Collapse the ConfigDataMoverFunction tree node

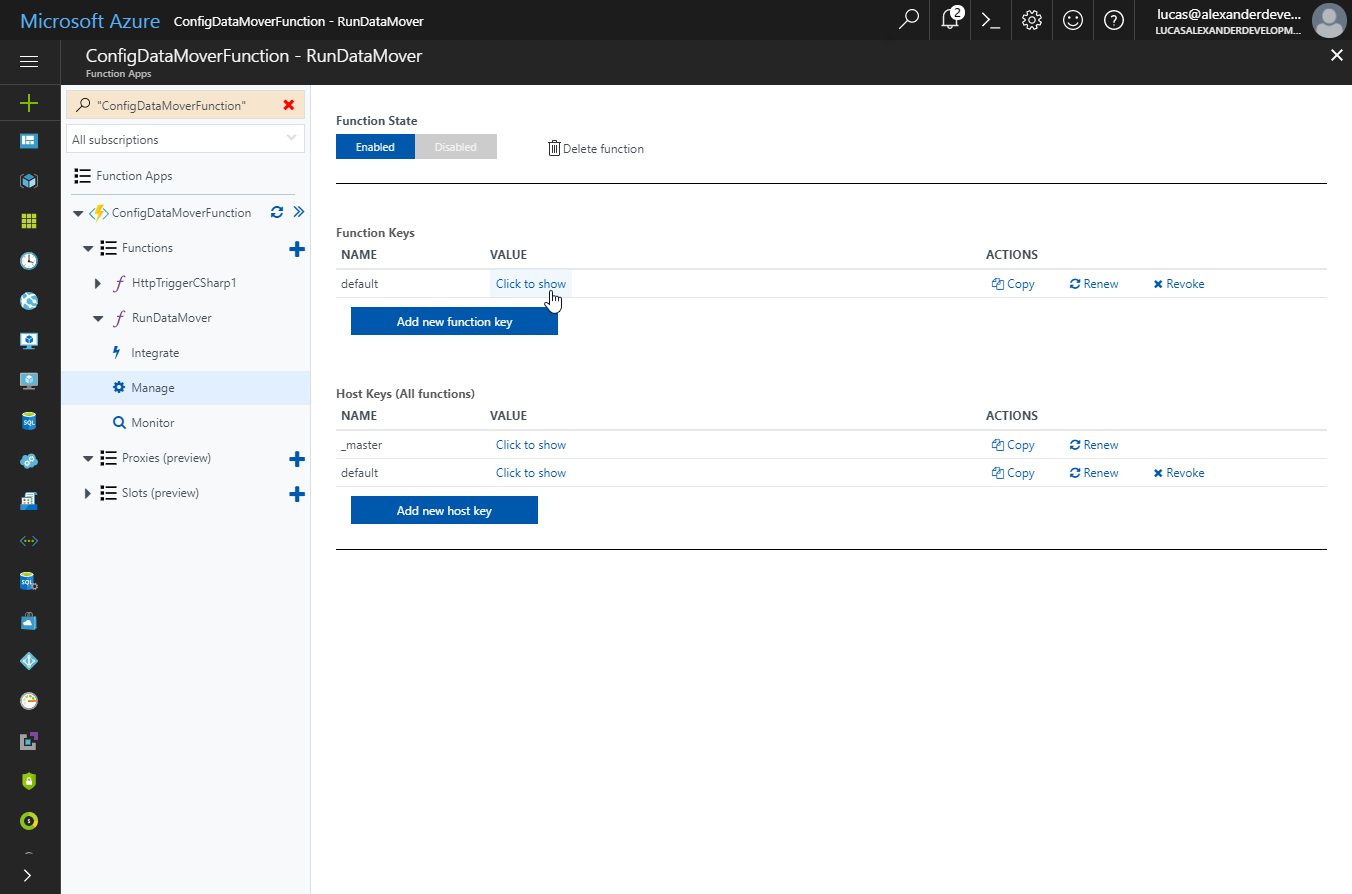pos(78,213)
